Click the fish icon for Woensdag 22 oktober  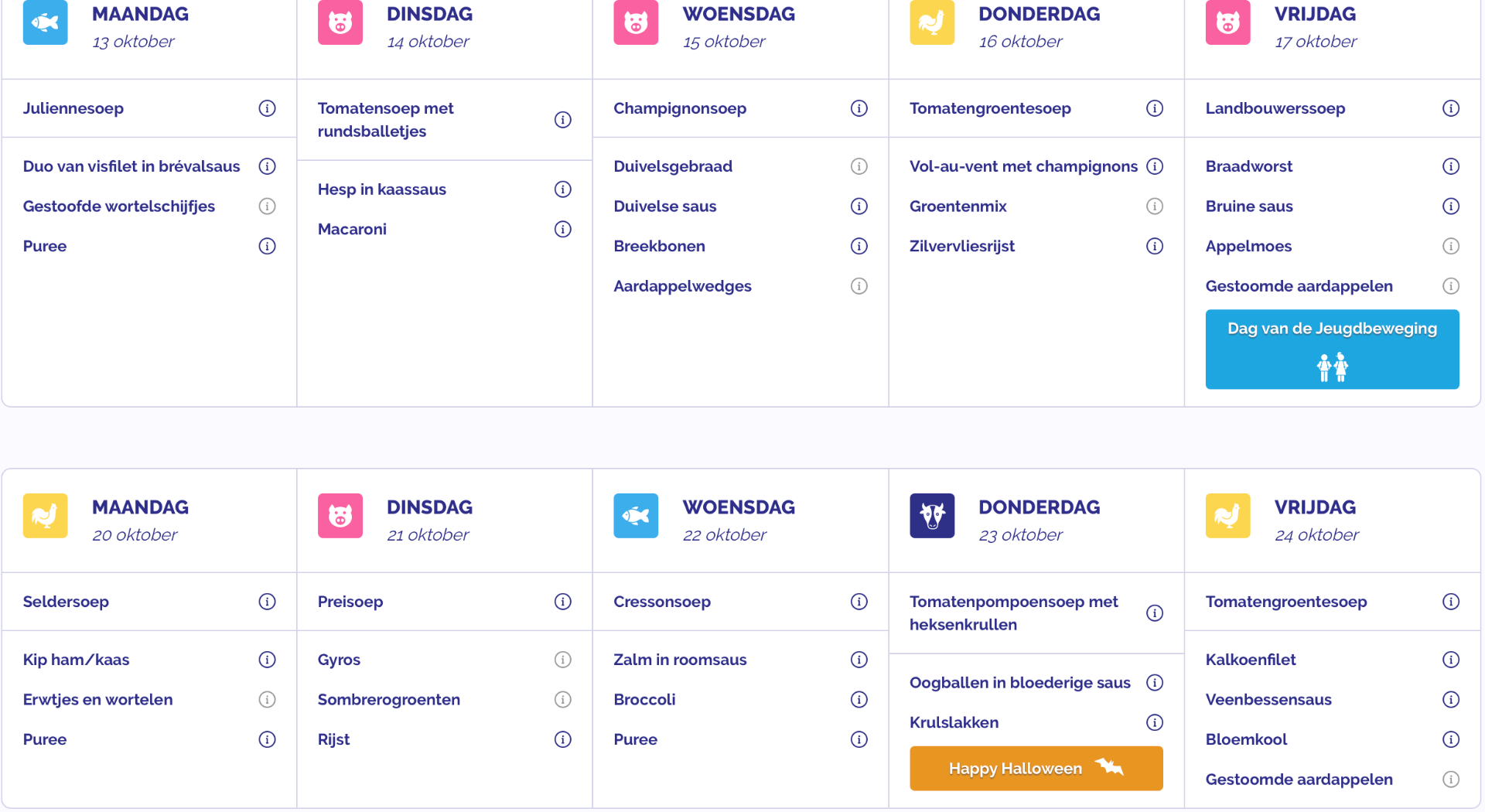coord(636,516)
